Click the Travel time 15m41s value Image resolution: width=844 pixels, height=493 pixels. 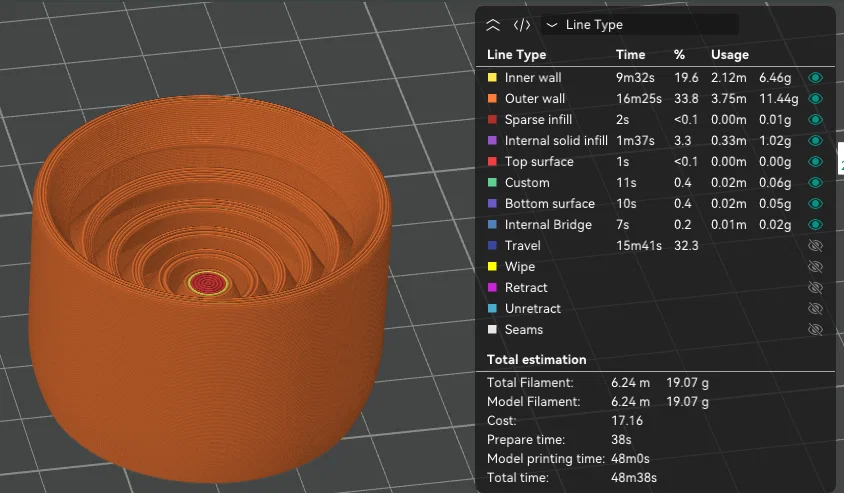[638, 245]
